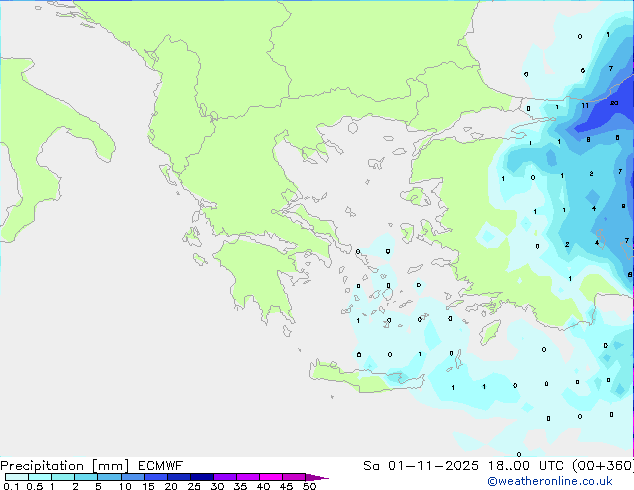
Task: Click the 'Precipitation [mm]' title text
Action: (65, 466)
